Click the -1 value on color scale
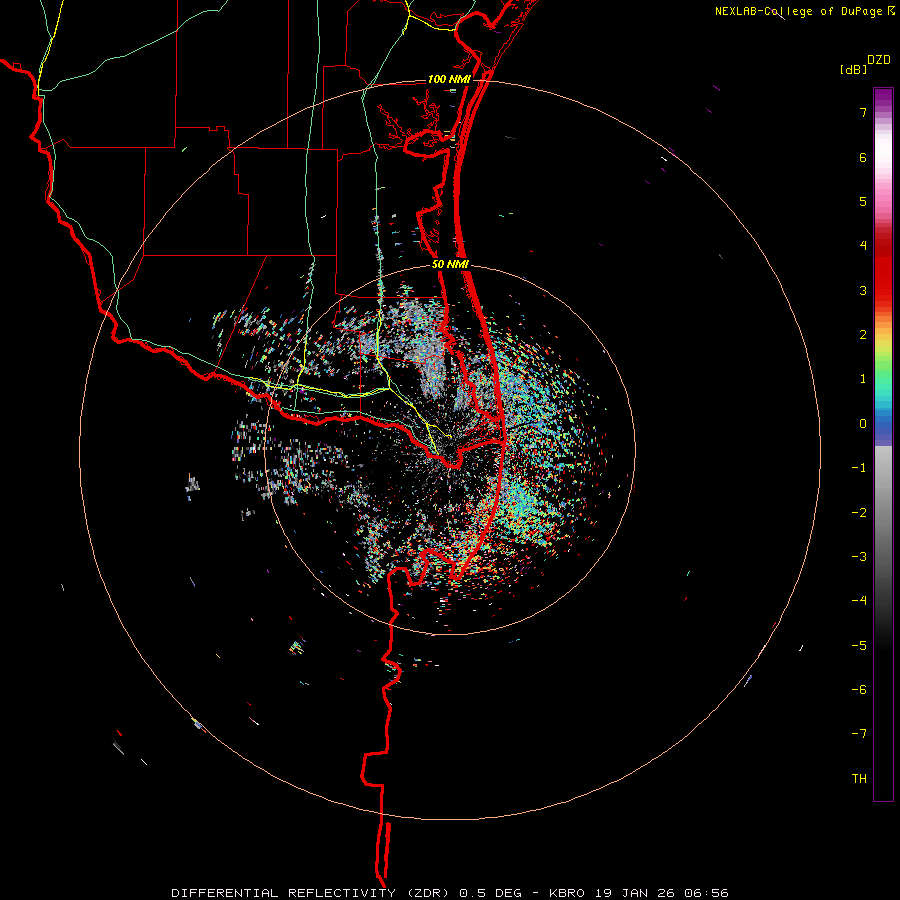The height and width of the screenshot is (900, 900). pyautogui.click(x=859, y=468)
